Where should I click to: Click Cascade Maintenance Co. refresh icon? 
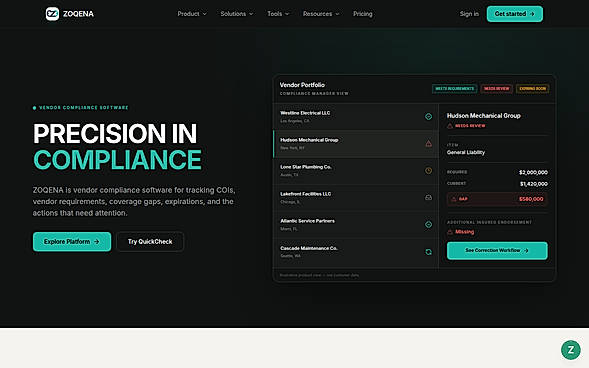428,252
